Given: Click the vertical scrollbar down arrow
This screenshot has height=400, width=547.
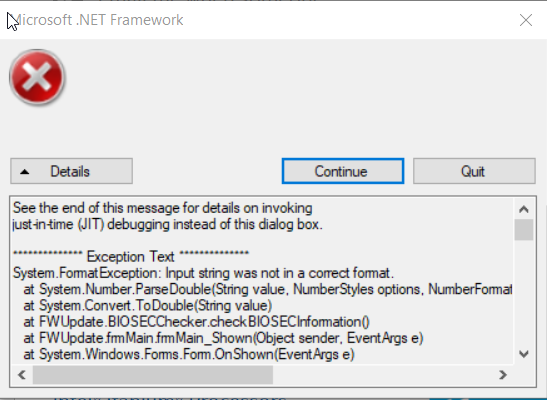Looking at the screenshot, I should click(524, 354).
